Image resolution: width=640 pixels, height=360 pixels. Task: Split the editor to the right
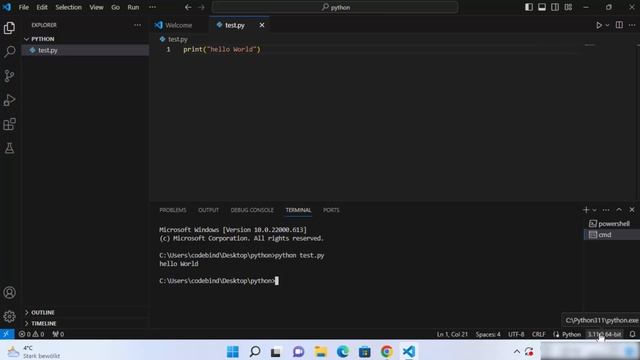[x=619, y=25]
